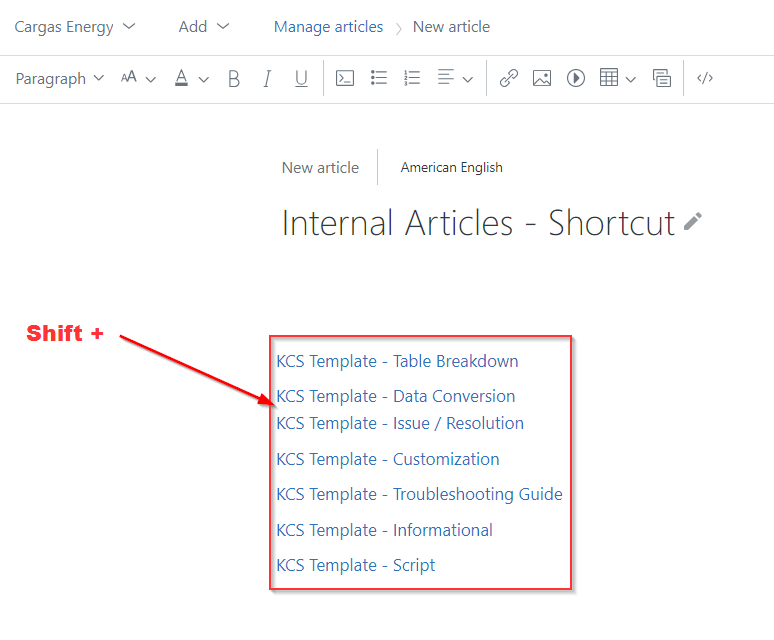Go to Manage articles breadcrumb
The height and width of the screenshot is (640, 774).
click(x=328, y=27)
